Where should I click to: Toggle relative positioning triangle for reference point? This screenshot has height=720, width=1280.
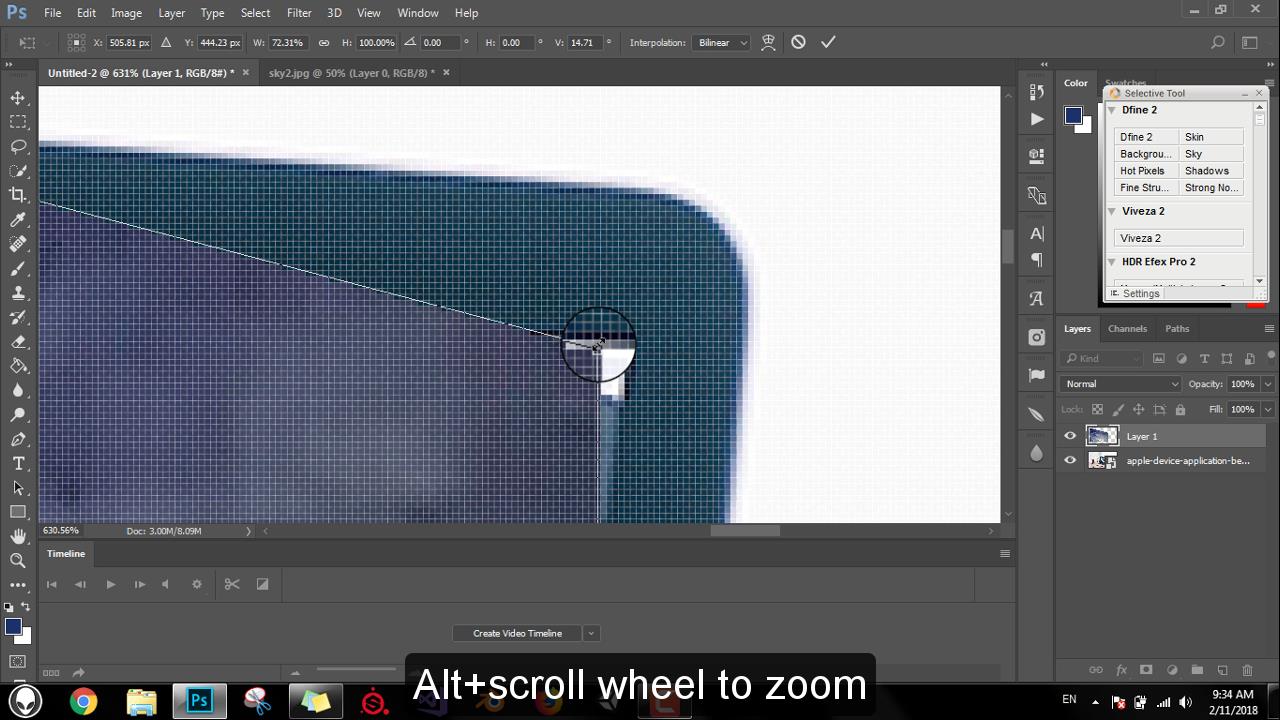coord(166,43)
